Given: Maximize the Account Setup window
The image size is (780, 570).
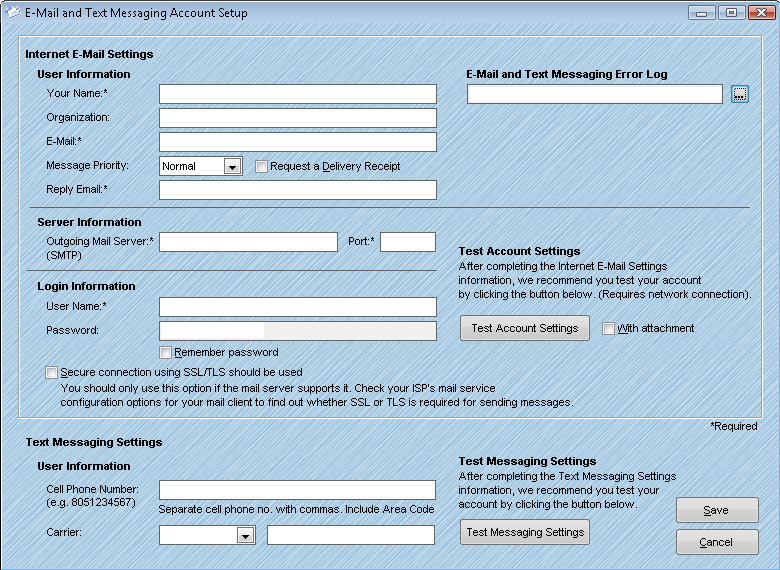Looking at the screenshot, I should coord(731,12).
